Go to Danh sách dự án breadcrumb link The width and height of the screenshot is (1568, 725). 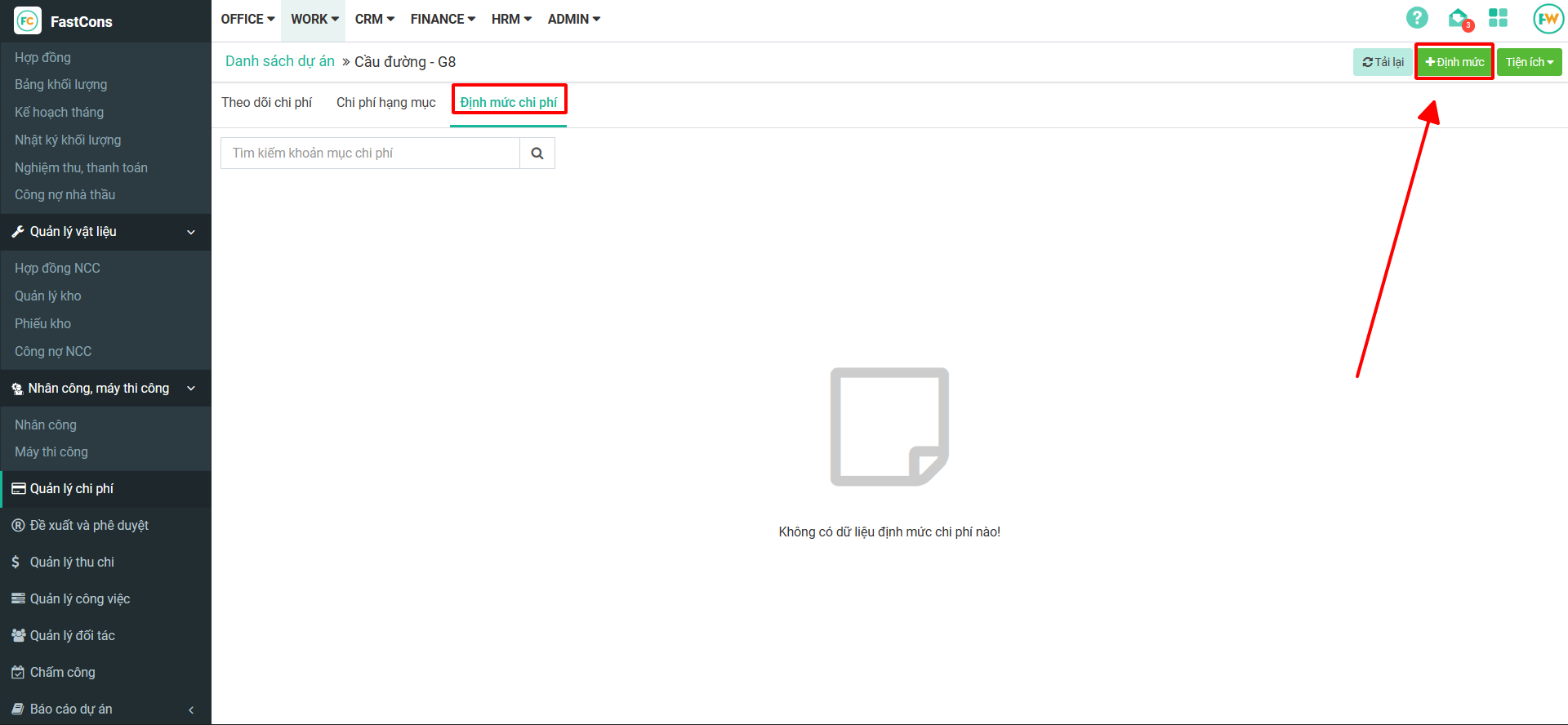pyautogui.click(x=280, y=62)
